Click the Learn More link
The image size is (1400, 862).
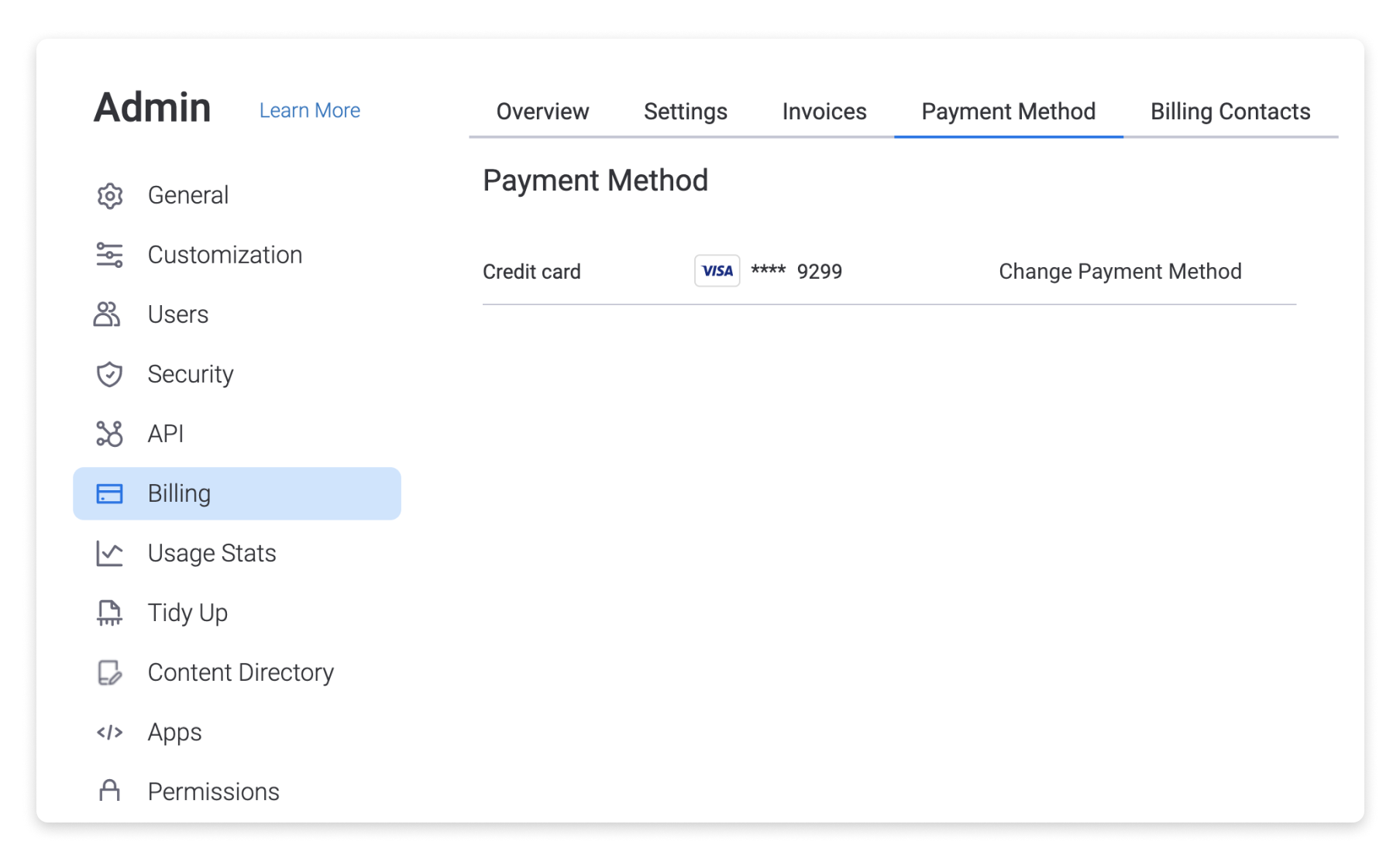[310, 111]
